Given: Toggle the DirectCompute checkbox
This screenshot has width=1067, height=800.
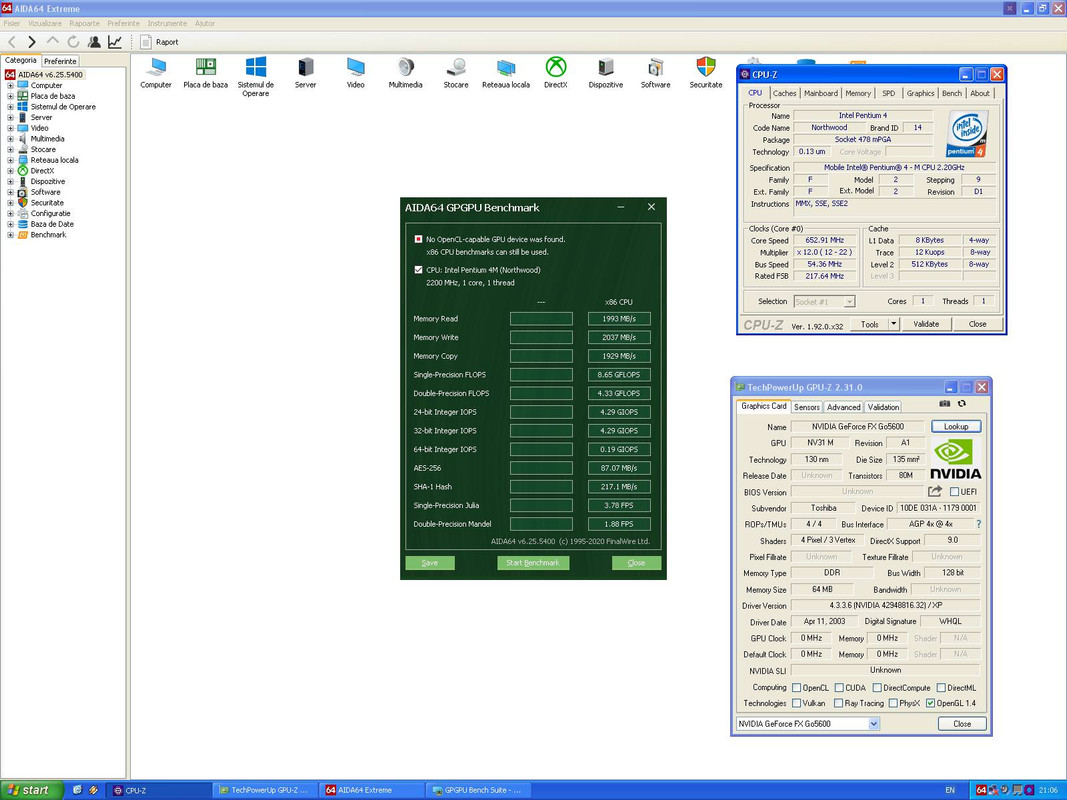Looking at the screenshot, I should pos(877,688).
